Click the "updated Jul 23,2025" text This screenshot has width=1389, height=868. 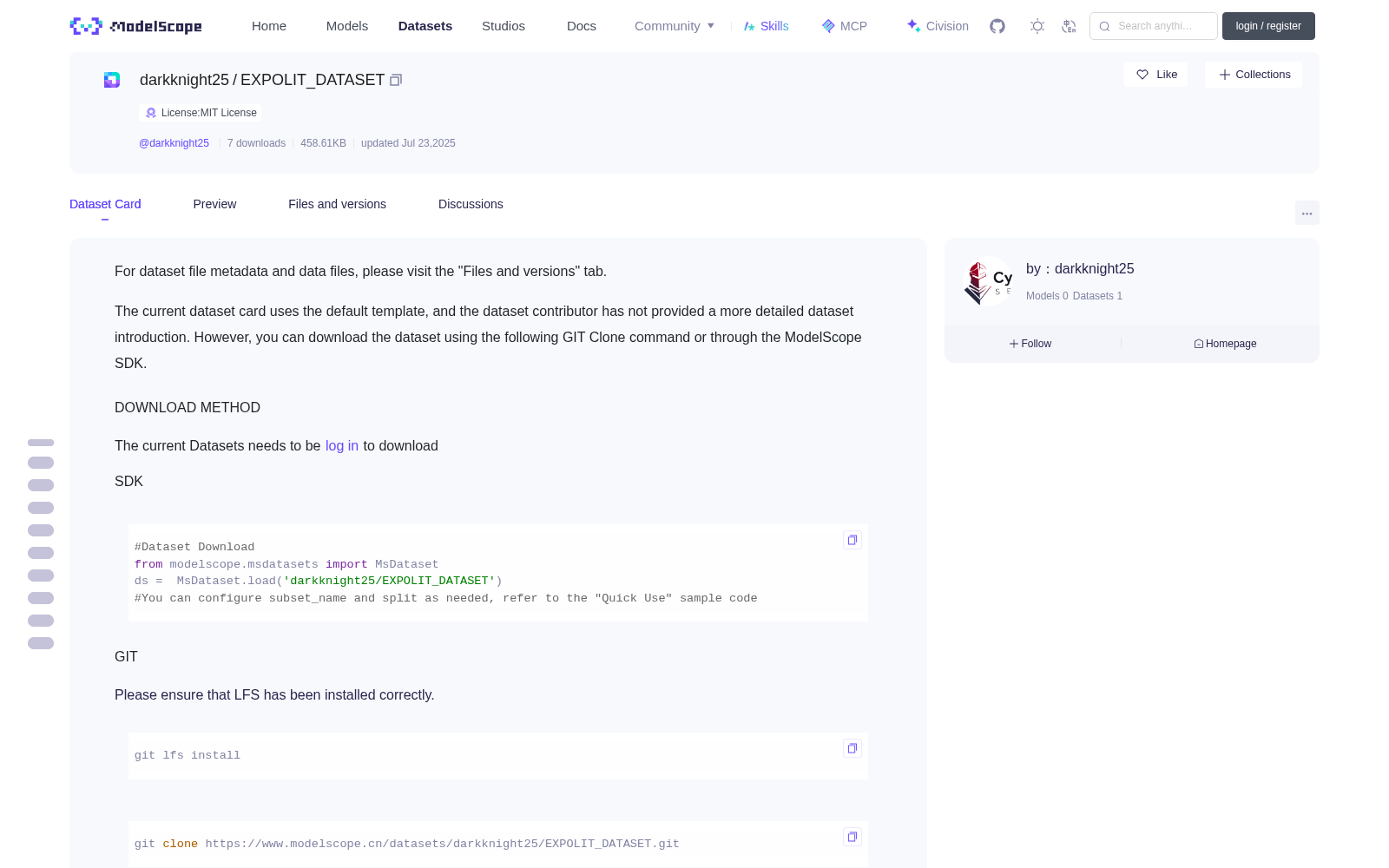click(408, 143)
